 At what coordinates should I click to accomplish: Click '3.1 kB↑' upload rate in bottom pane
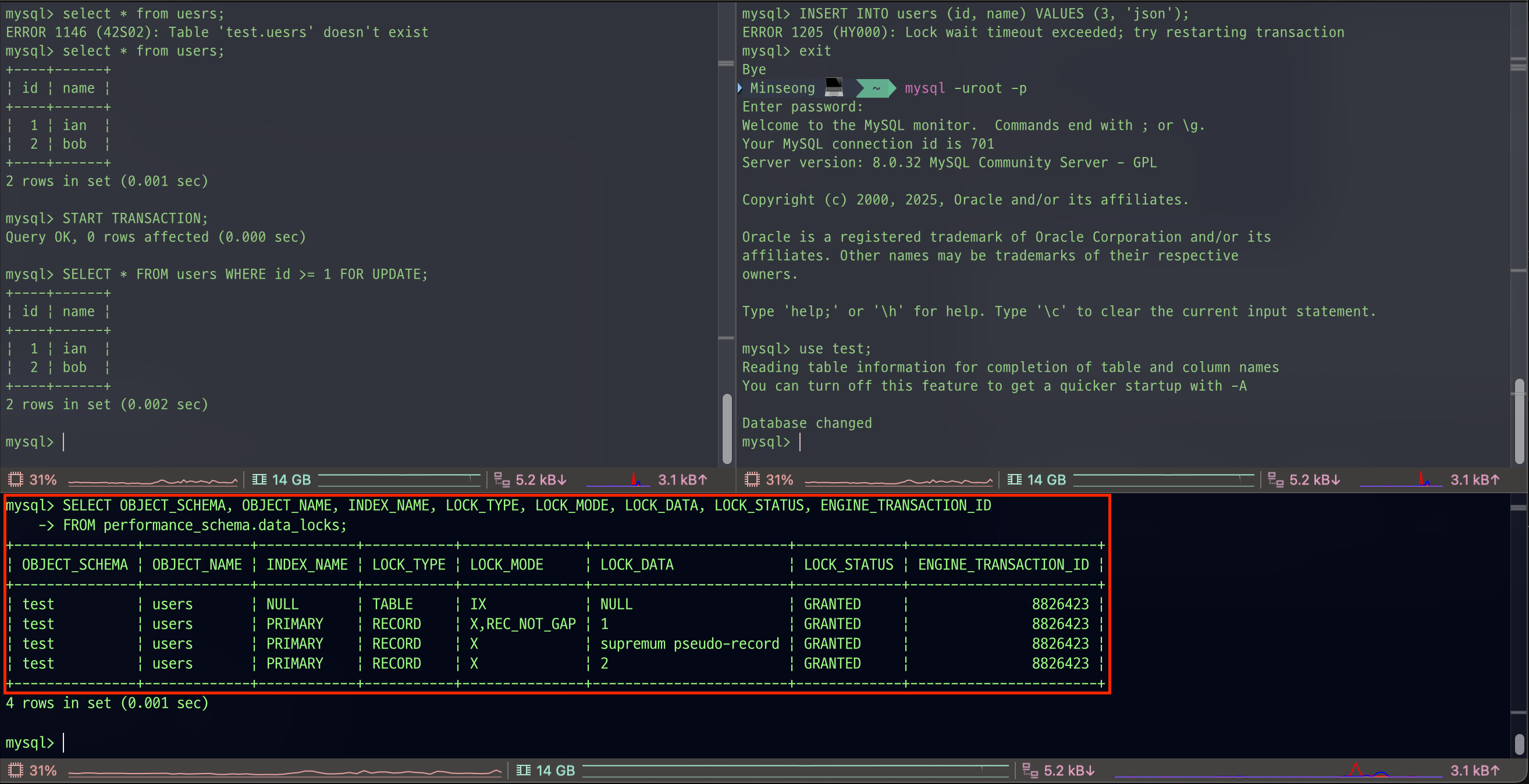pyautogui.click(x=1475, y=771)
